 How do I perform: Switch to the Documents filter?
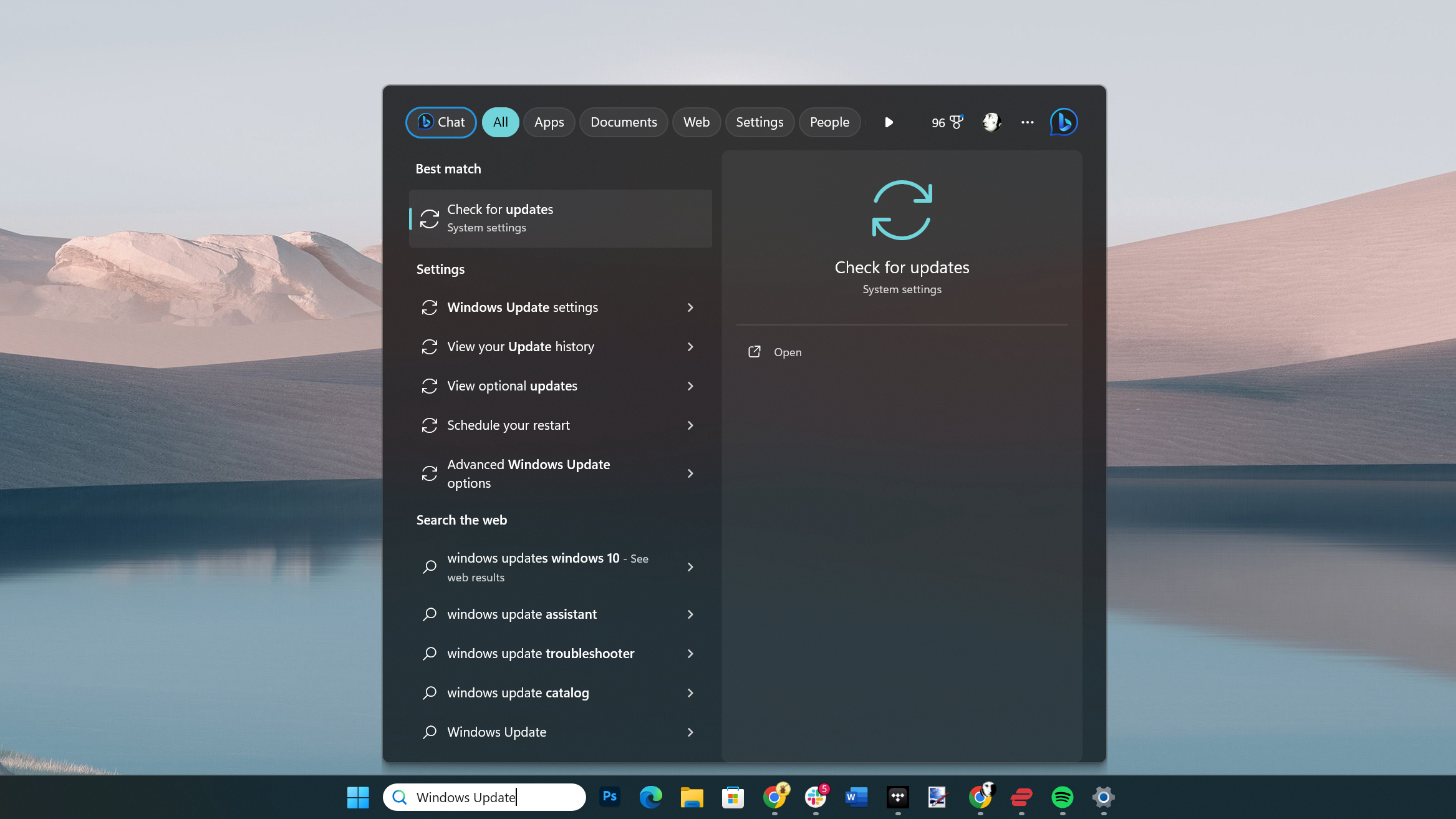(x=624, y=122)
